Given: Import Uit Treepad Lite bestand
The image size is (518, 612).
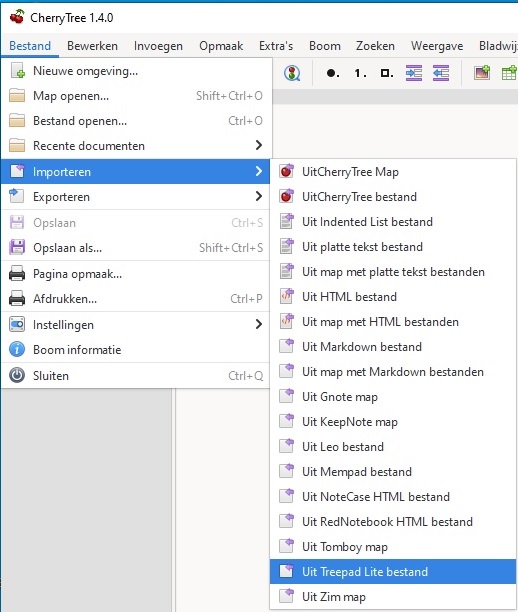Looking at the screenshot, I should [x=393, y=571].
